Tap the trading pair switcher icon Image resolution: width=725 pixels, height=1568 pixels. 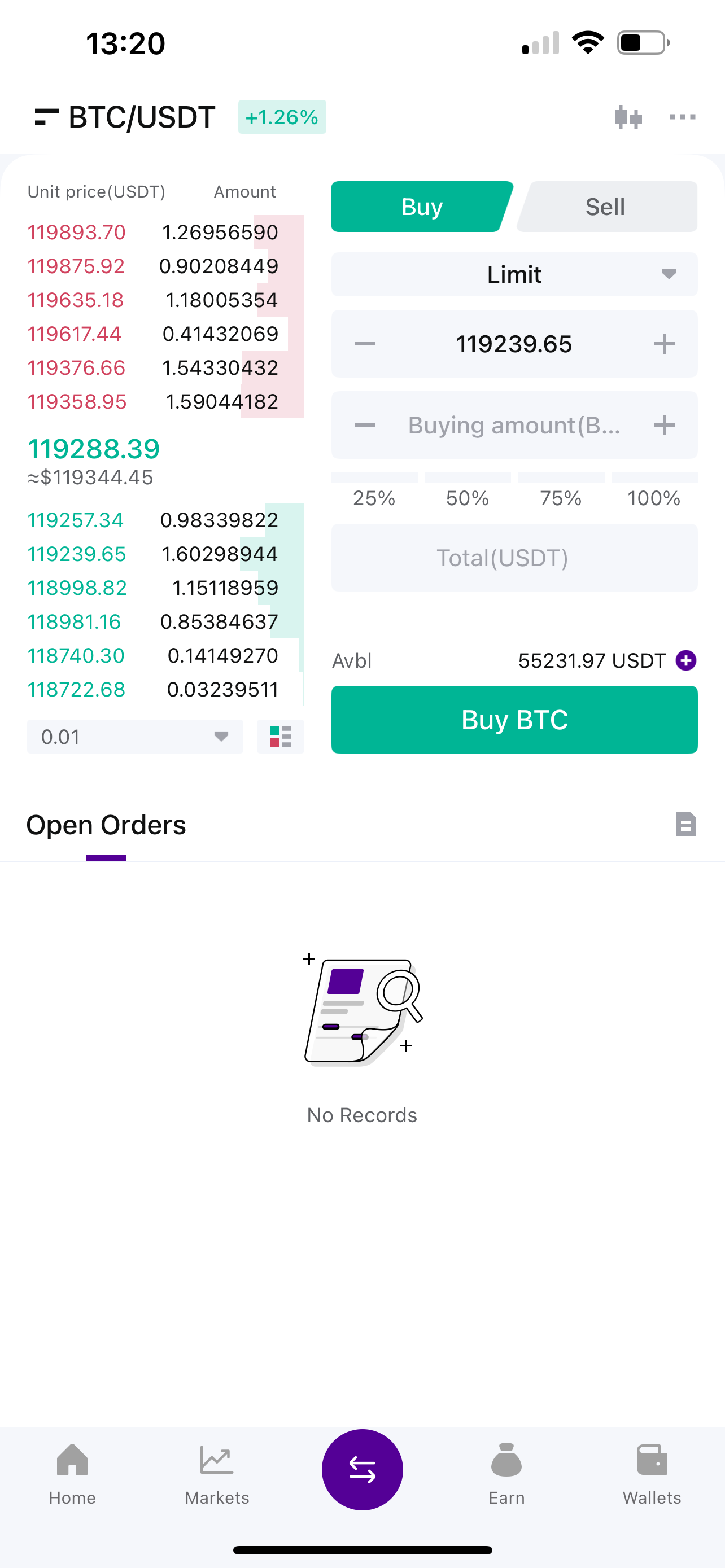coord(46,117)
